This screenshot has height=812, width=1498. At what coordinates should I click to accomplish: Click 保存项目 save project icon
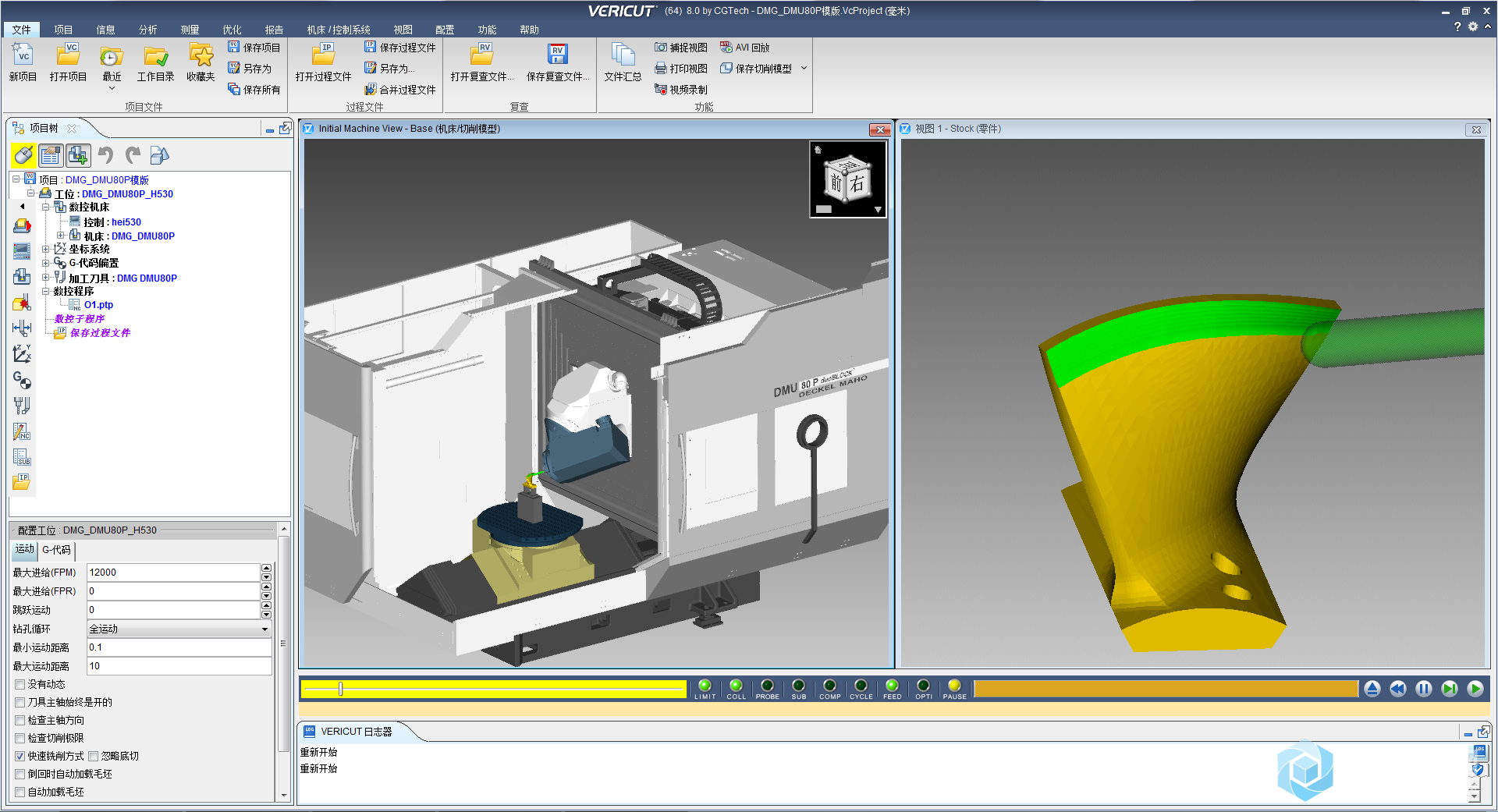233,47
